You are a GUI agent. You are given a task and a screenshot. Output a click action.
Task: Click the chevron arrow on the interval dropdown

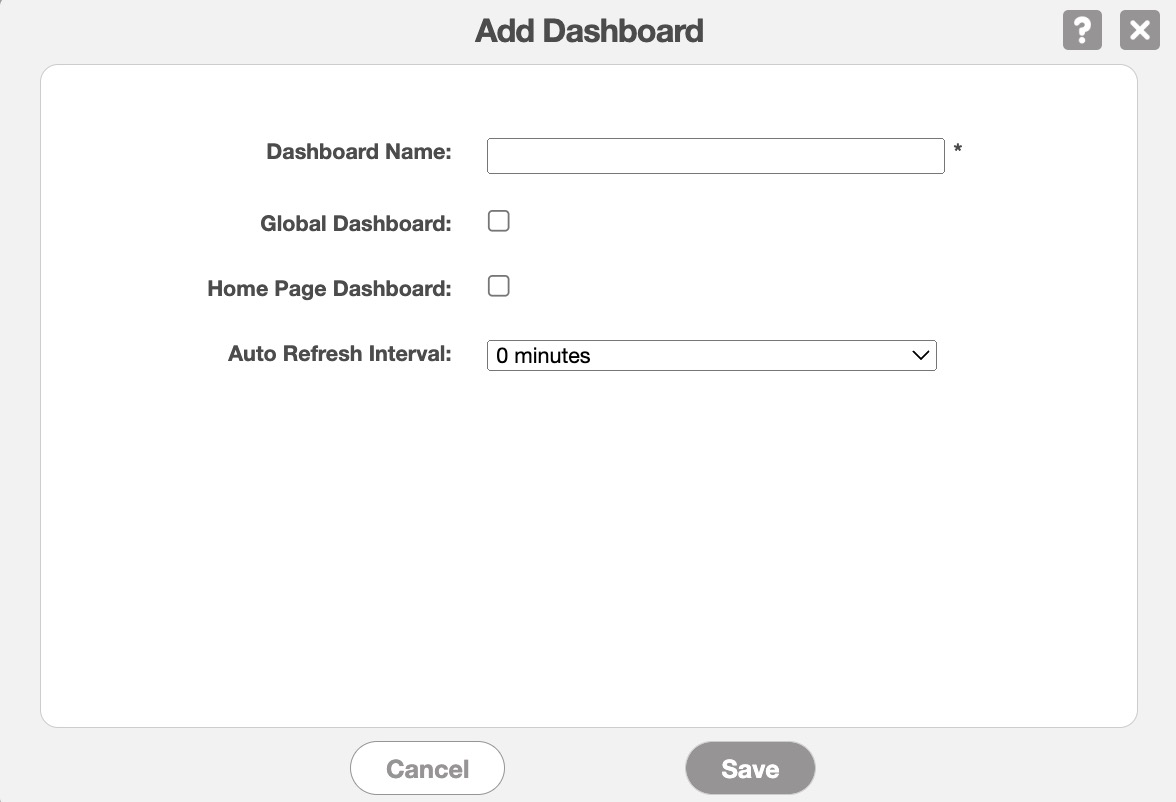click(921, 356)
